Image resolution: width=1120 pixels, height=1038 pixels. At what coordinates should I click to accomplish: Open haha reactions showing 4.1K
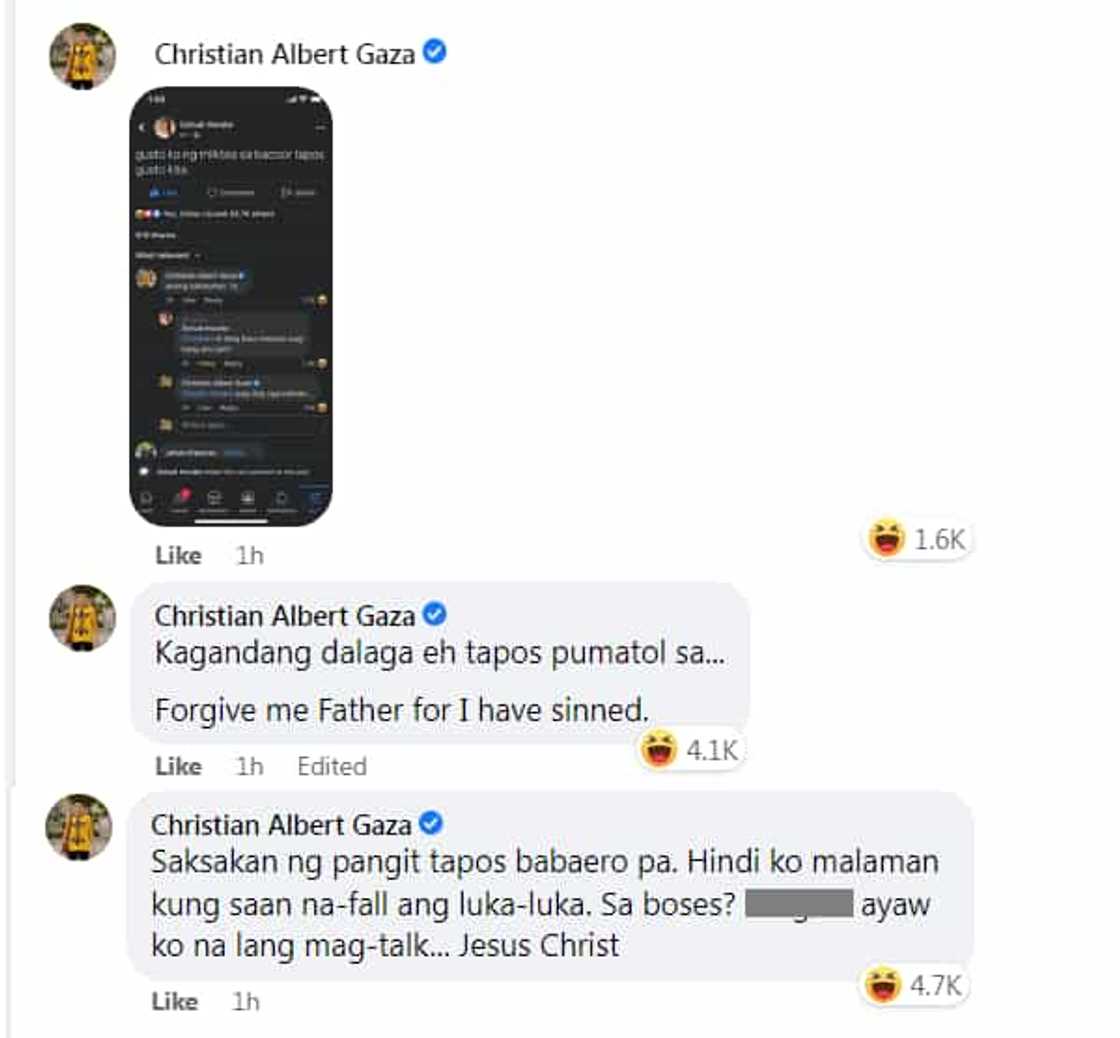[x=690, y=750]
